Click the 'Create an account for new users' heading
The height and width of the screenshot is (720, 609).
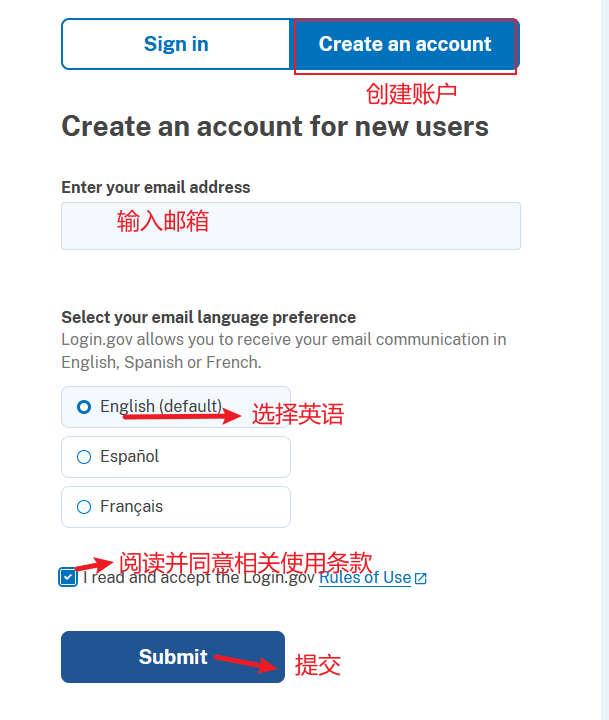[x=275, y=126]
